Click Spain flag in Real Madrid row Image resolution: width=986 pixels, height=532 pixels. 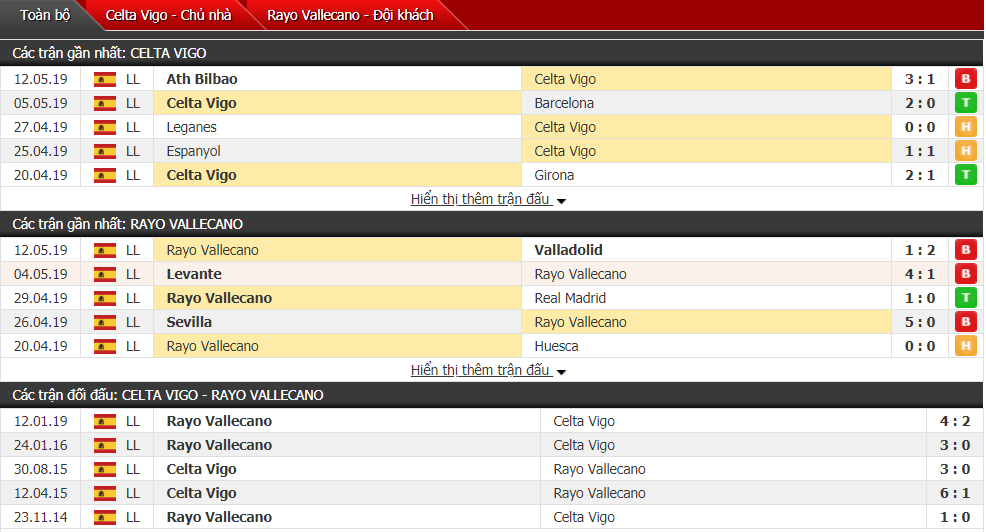click(x=105, y=298)
